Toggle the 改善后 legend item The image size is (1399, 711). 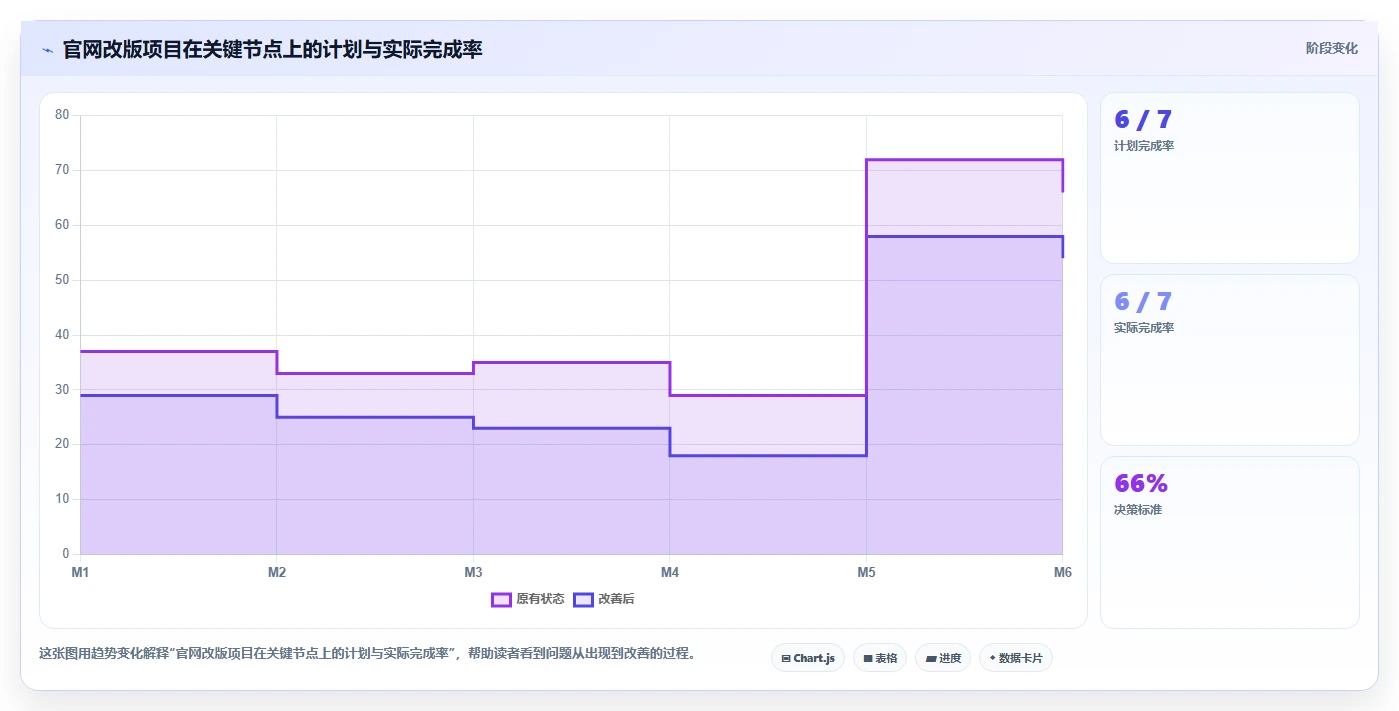pos(604,599)
